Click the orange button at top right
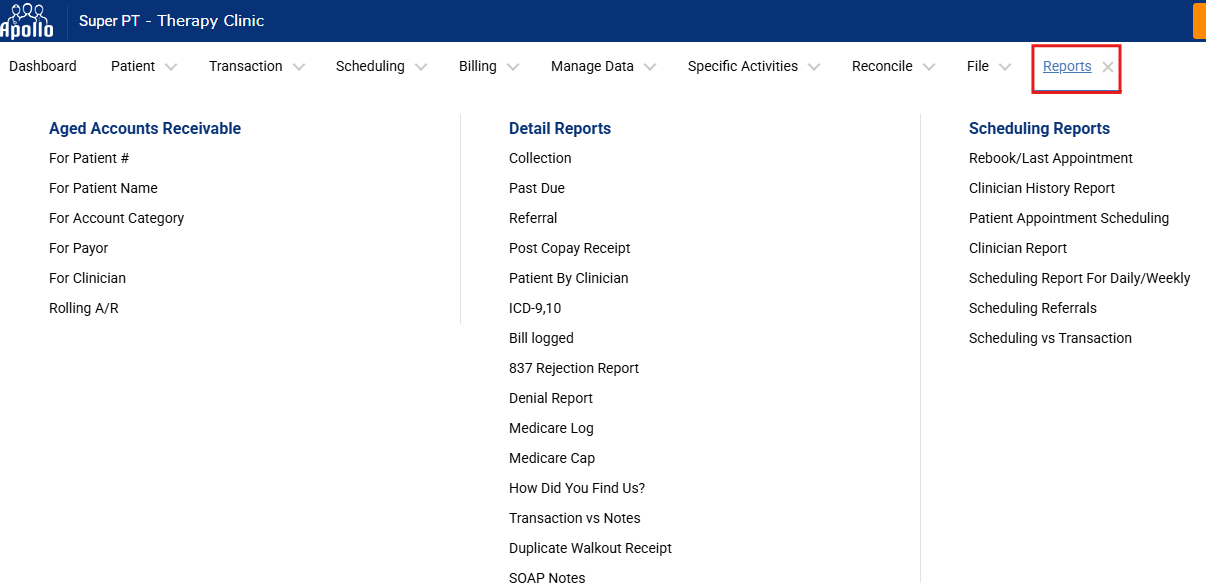The width and height of the screenshot is (1206, 583). (x=1199, y=21)
